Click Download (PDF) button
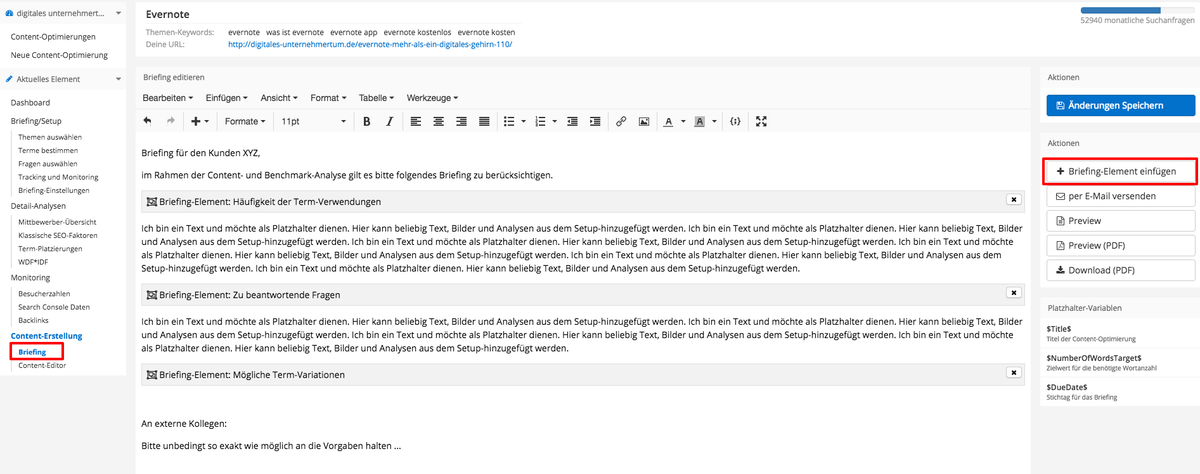 [1120, 270]
